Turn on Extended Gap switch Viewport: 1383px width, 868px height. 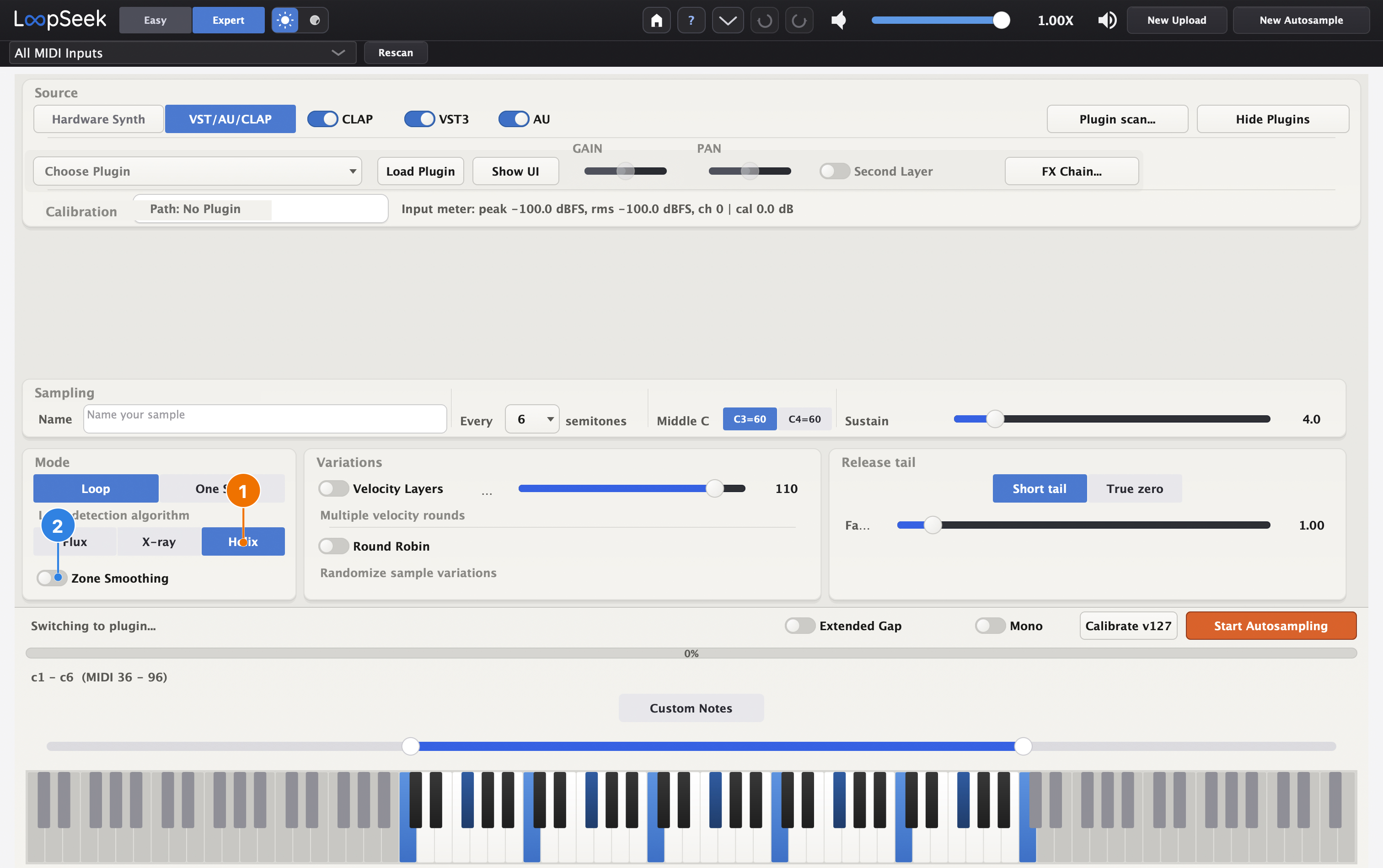point(800,626)
